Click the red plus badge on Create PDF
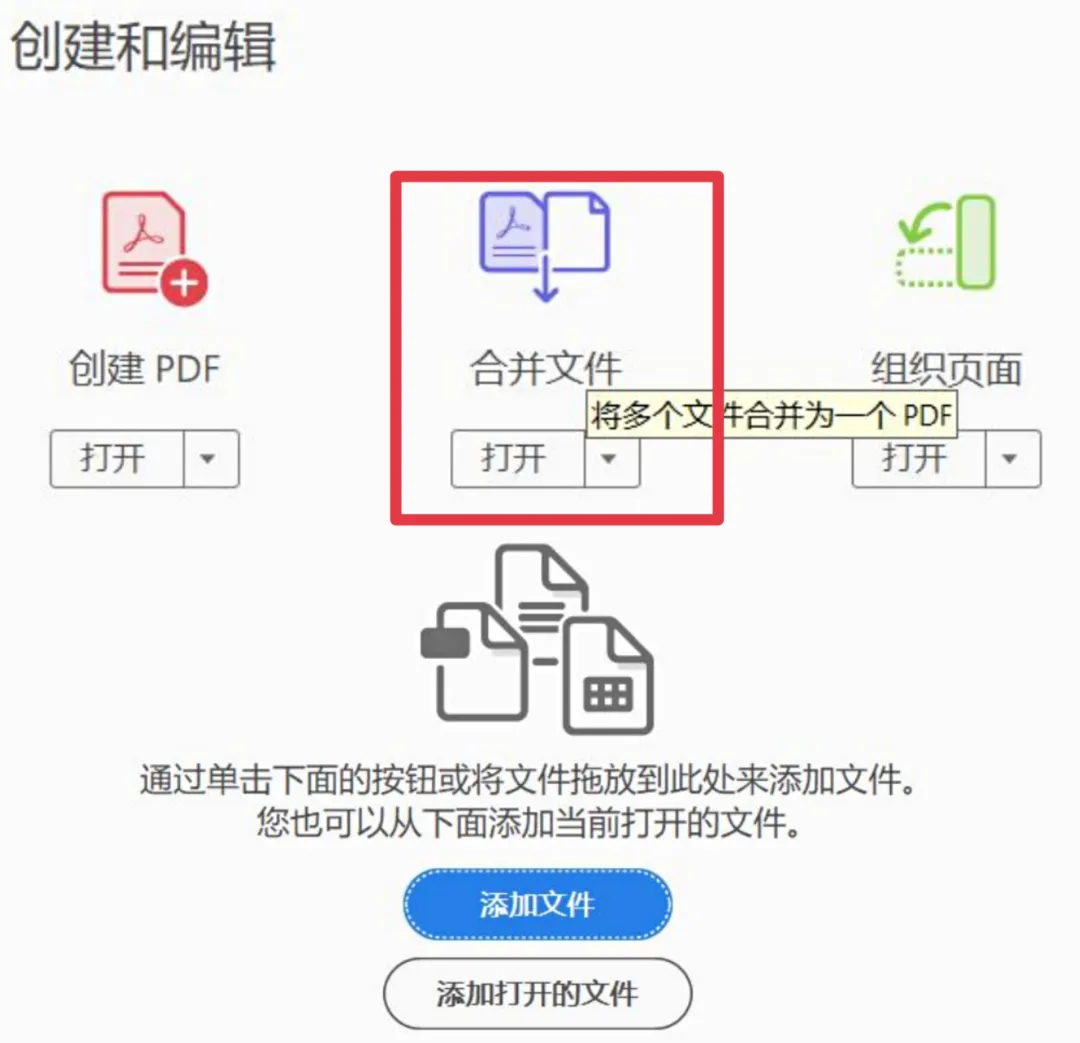The height and width of the screenshot is (1043, 1080). [x=184, y=283]
